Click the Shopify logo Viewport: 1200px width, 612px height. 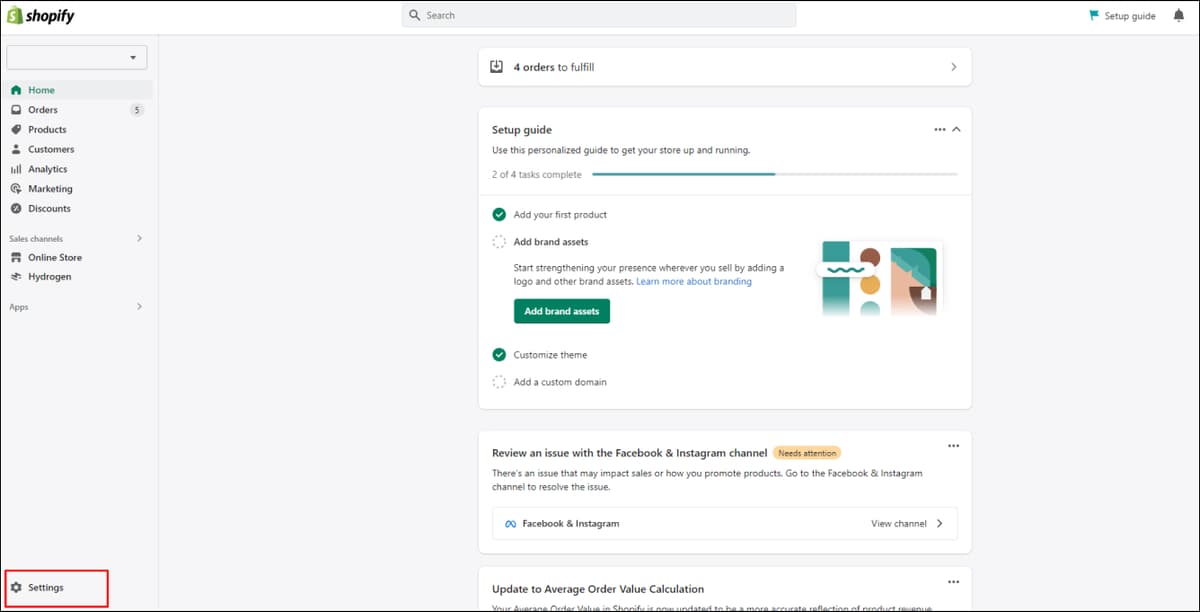point(41,16)
